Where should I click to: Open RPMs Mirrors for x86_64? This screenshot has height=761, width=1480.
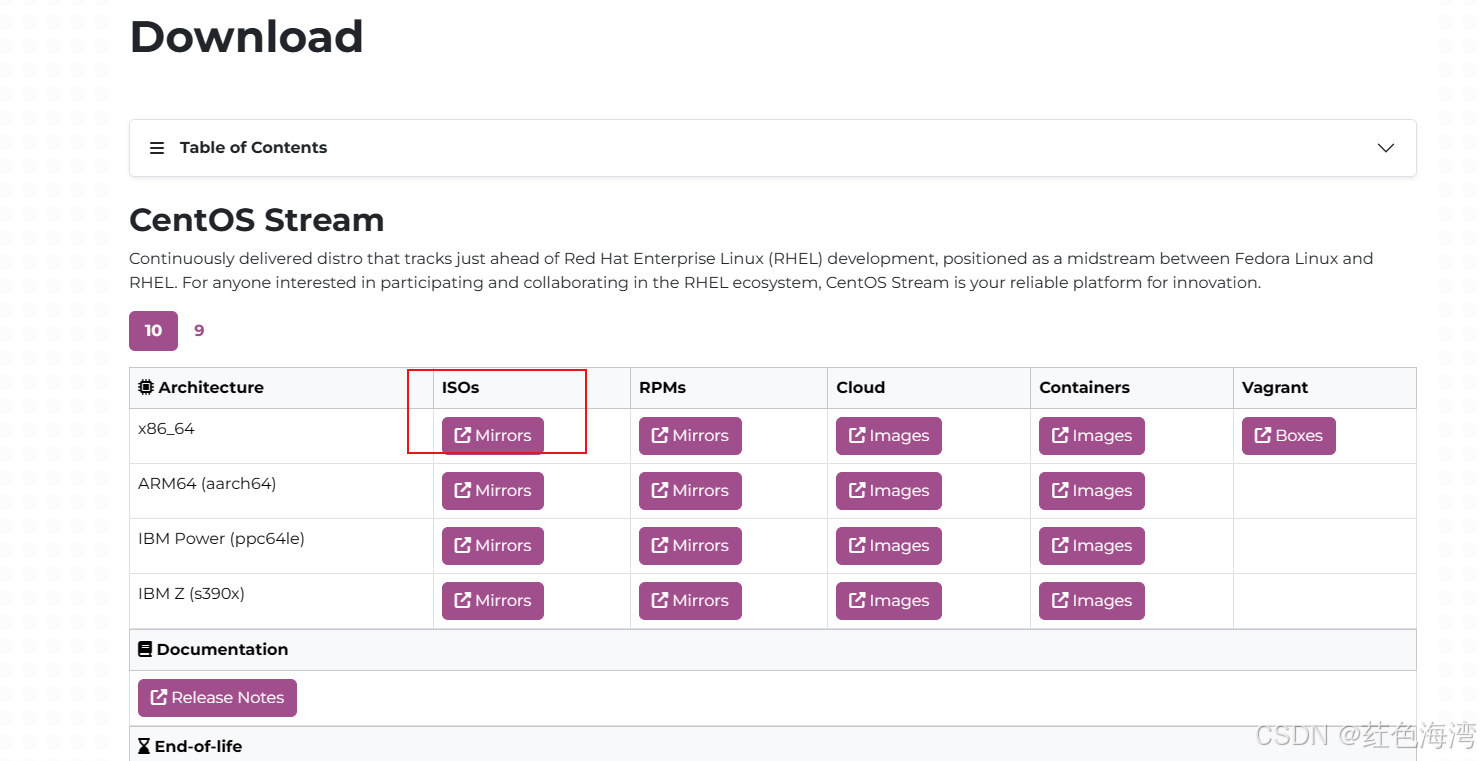(690, 436)
